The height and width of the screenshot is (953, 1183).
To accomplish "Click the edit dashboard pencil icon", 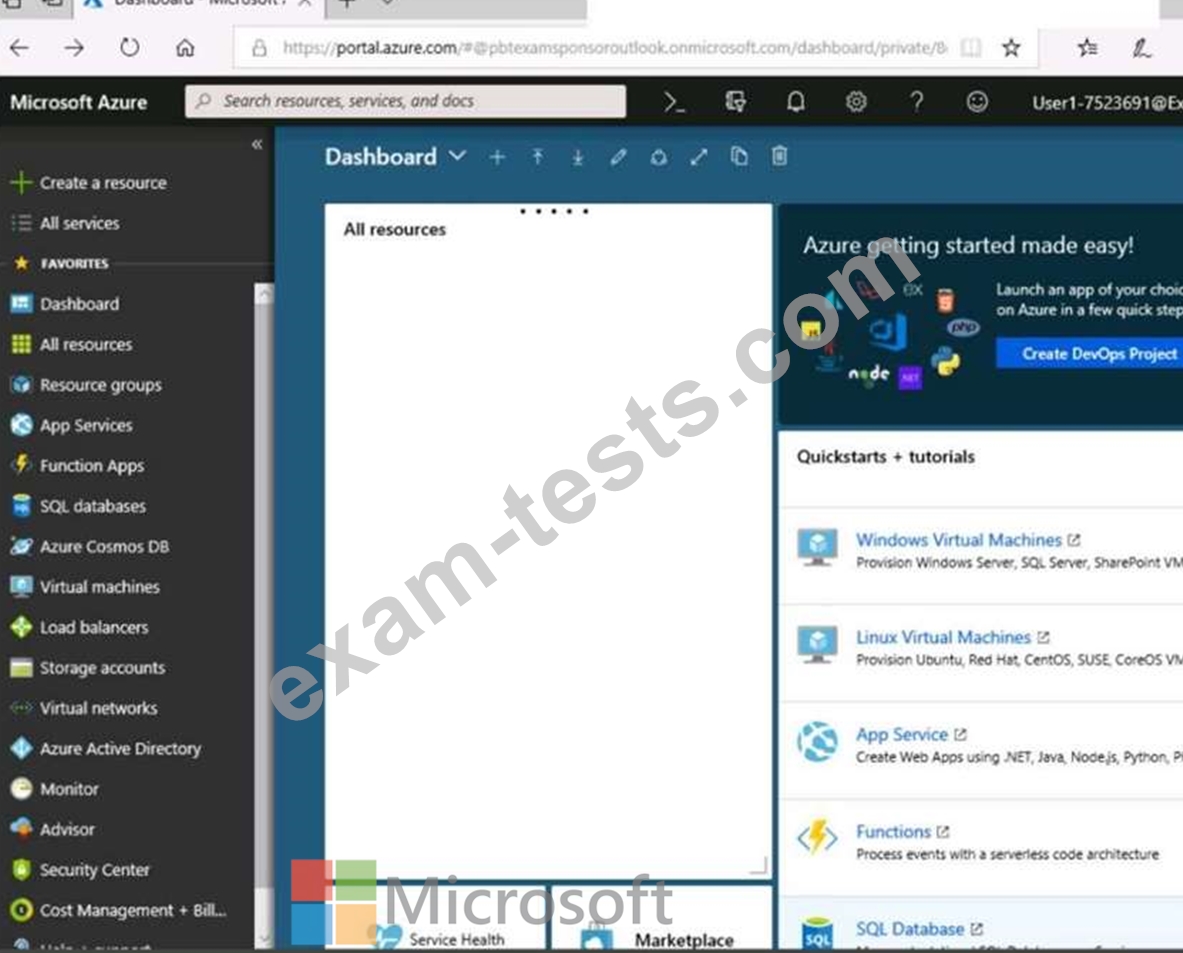I will 618,157.
